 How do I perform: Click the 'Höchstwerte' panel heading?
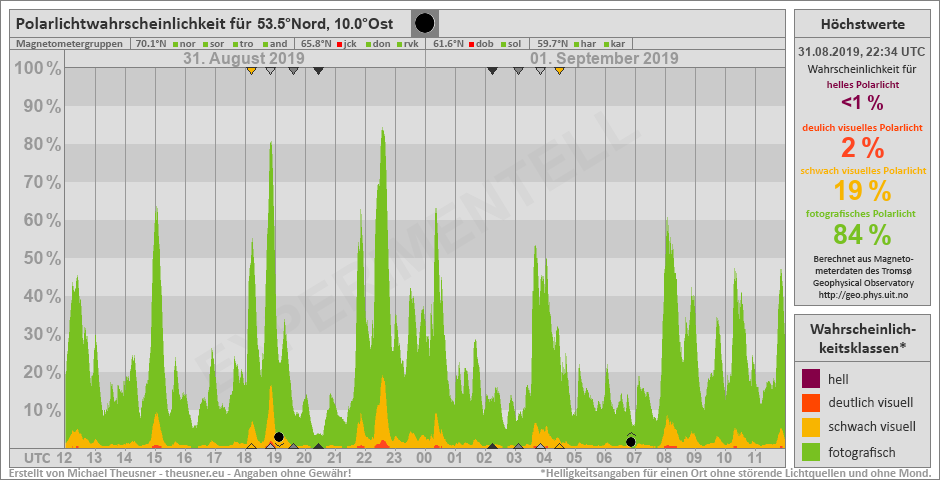(862, 24)
